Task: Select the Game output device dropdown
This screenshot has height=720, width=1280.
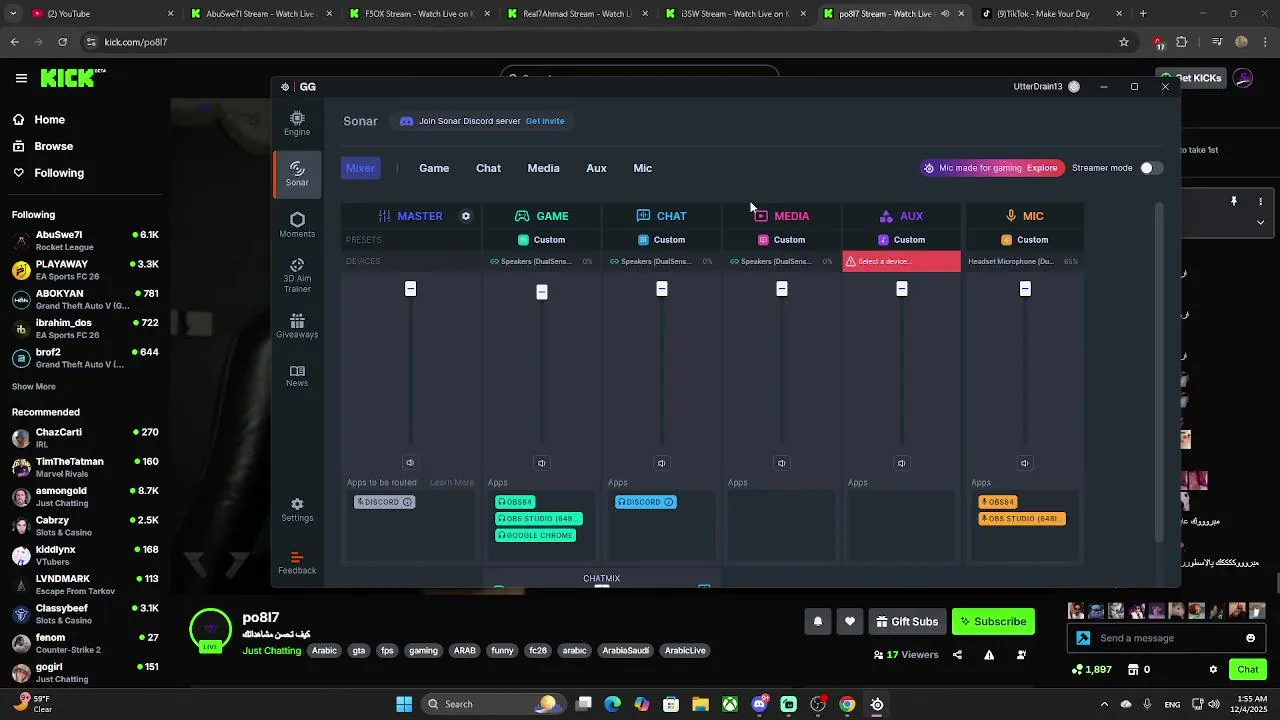Action: [x=541, y=262]
